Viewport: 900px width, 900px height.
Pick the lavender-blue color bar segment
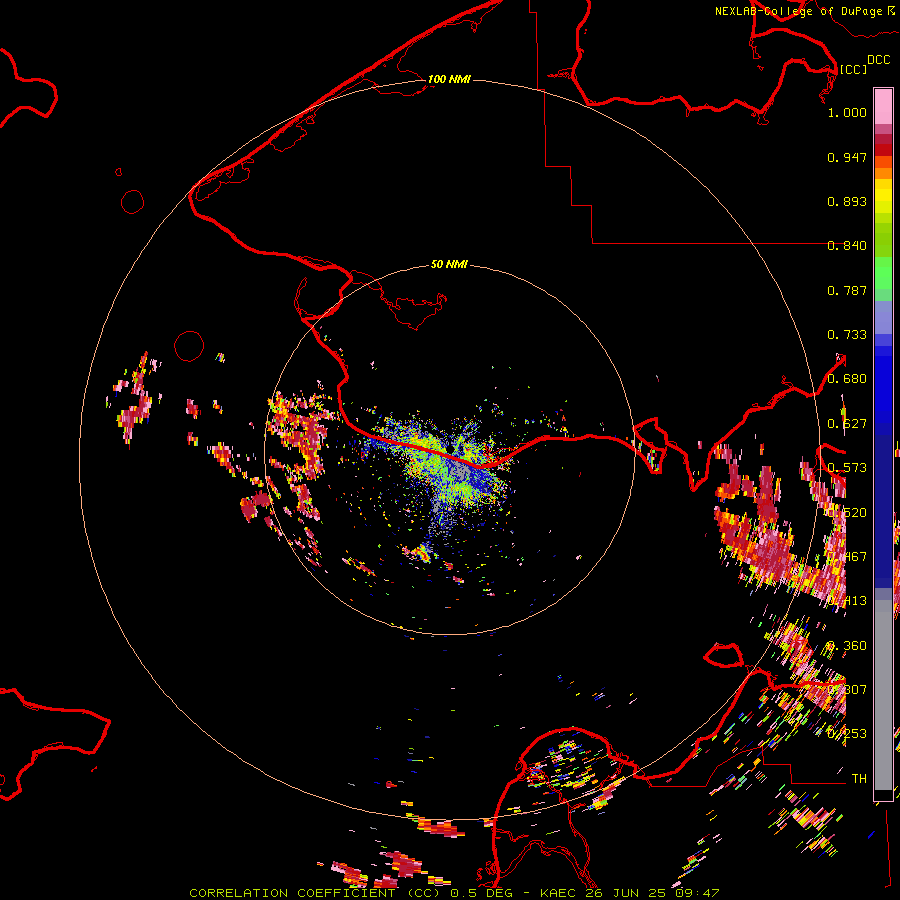coord(883,317)
